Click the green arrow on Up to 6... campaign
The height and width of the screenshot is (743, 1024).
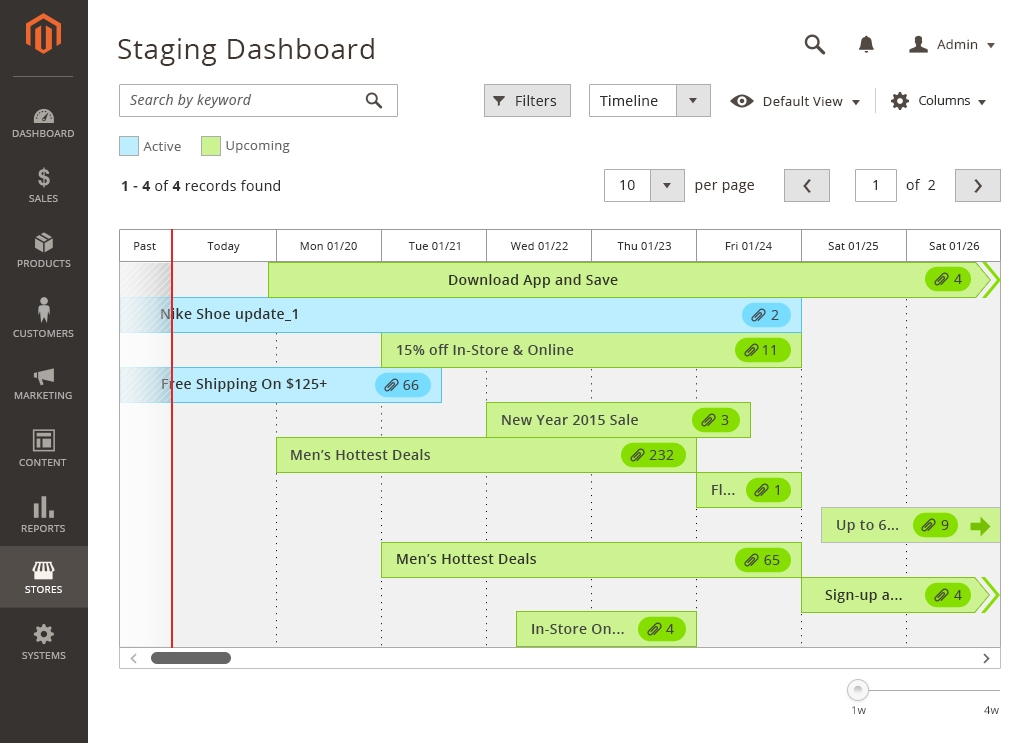980,525
